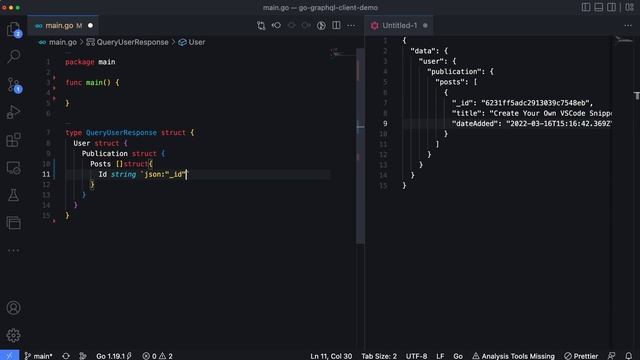Click the compare changes icon in editor toolbar
The image size is (640, 360).
click(x=261, y=26)
